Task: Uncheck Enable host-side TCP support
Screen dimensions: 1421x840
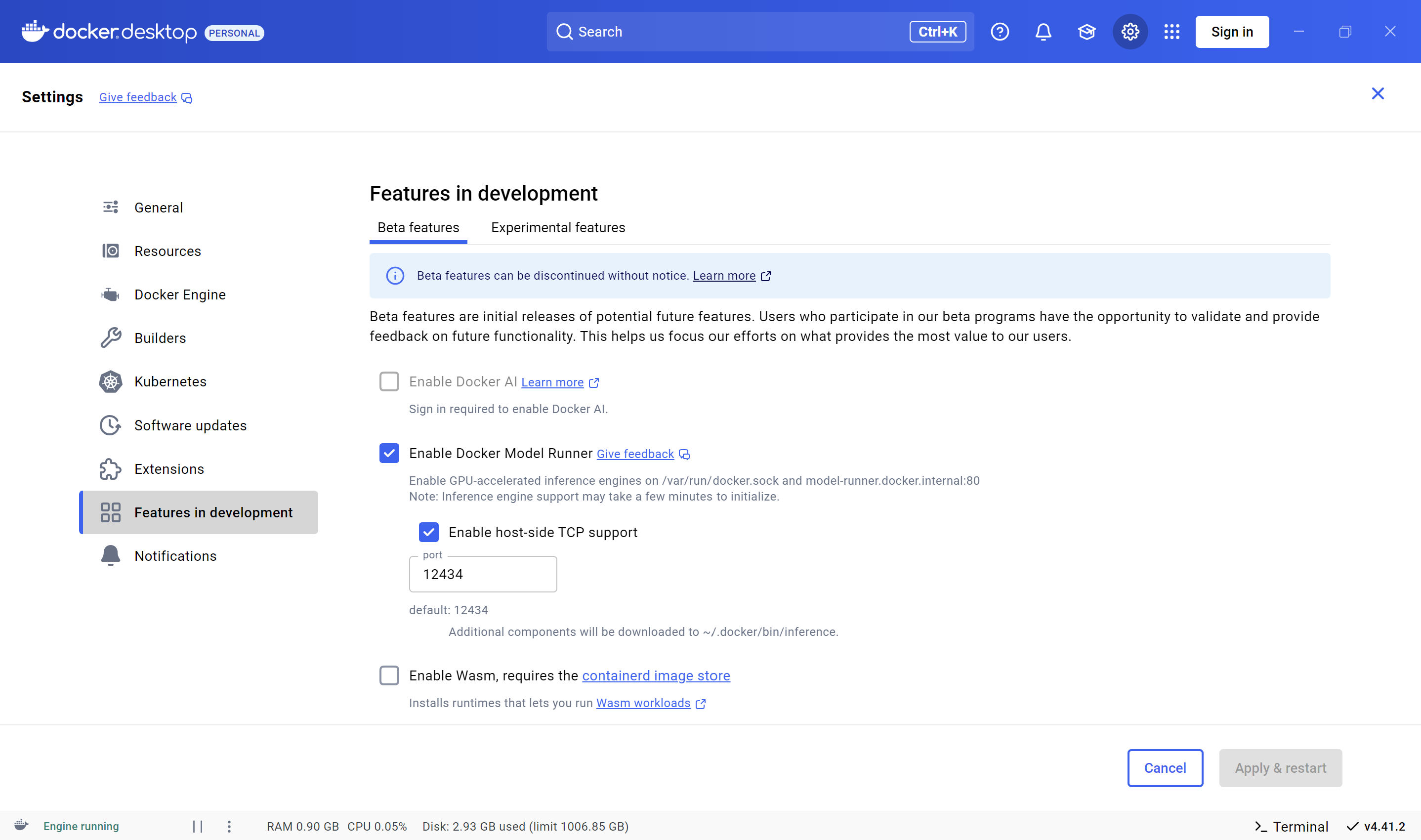Action: tap(428, 532)
